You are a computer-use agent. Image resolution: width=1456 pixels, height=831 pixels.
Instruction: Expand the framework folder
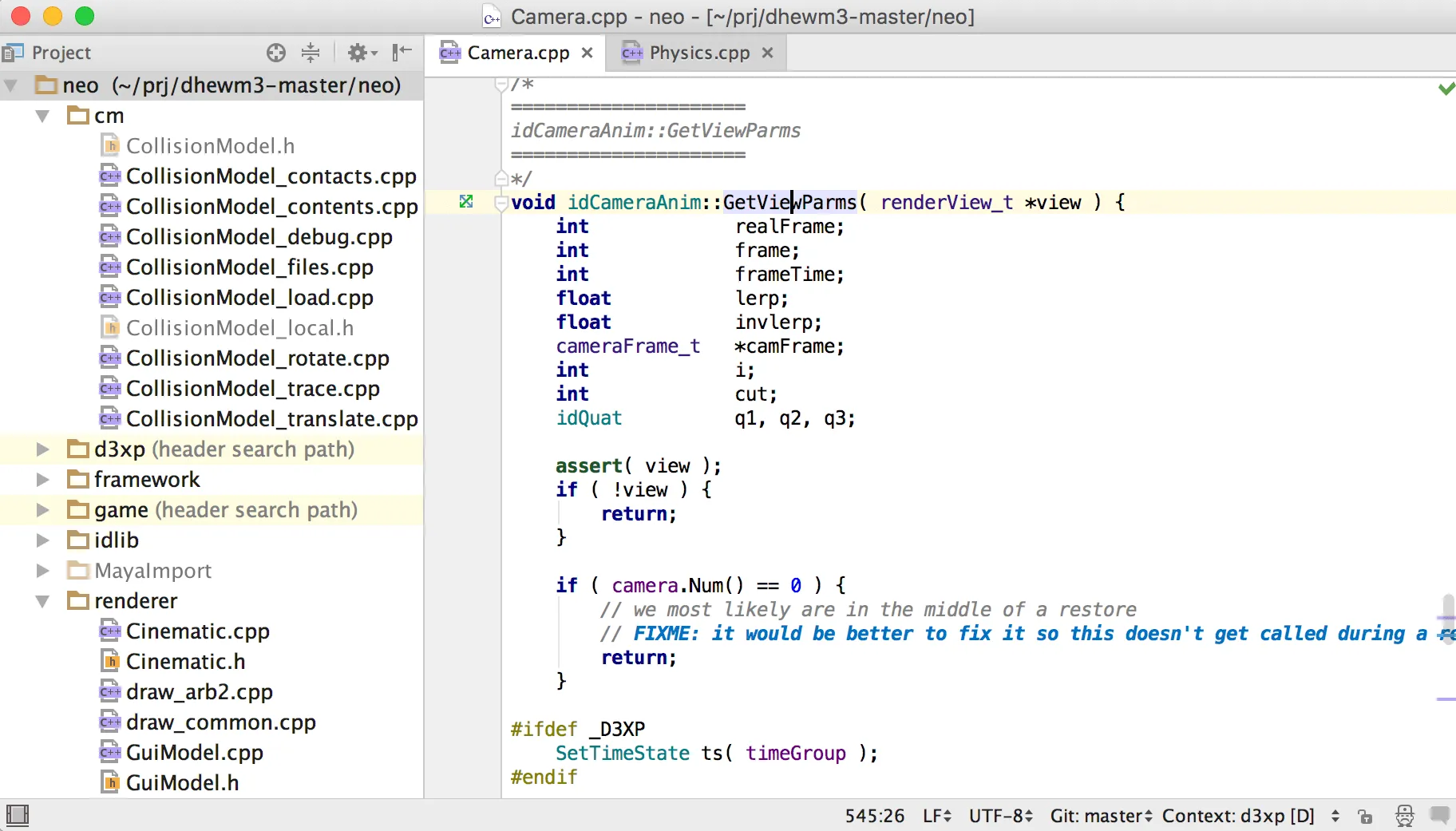click(x=43, y=480)
